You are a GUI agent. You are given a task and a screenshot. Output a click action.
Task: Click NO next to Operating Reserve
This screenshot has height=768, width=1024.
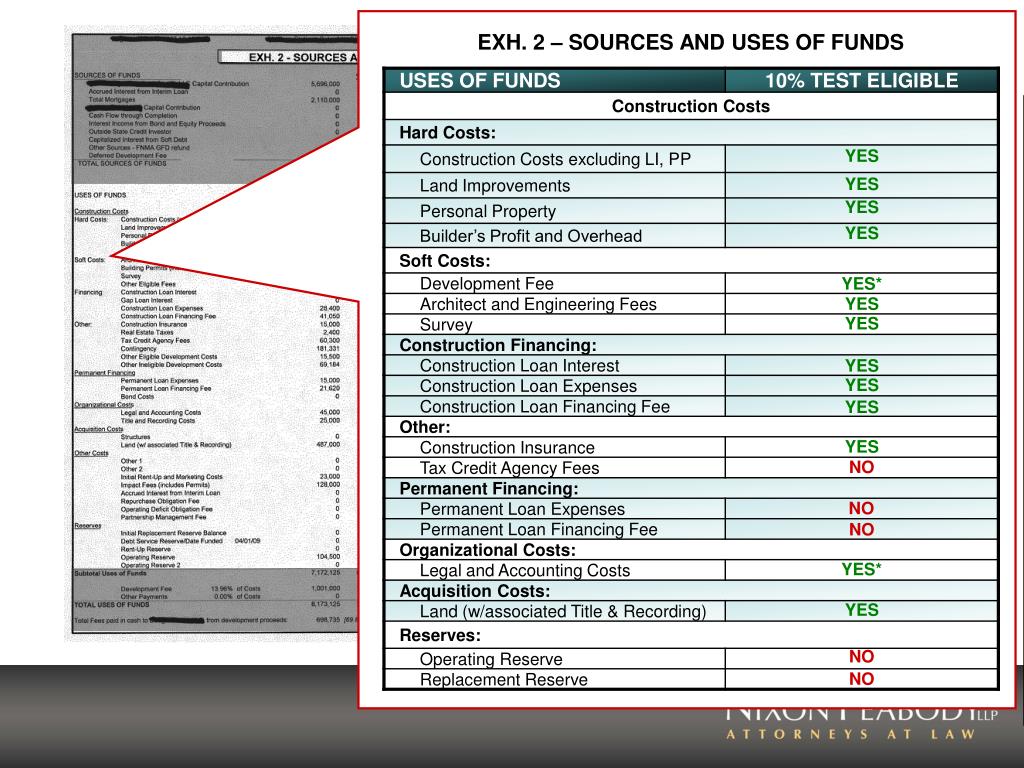point(861,657)
